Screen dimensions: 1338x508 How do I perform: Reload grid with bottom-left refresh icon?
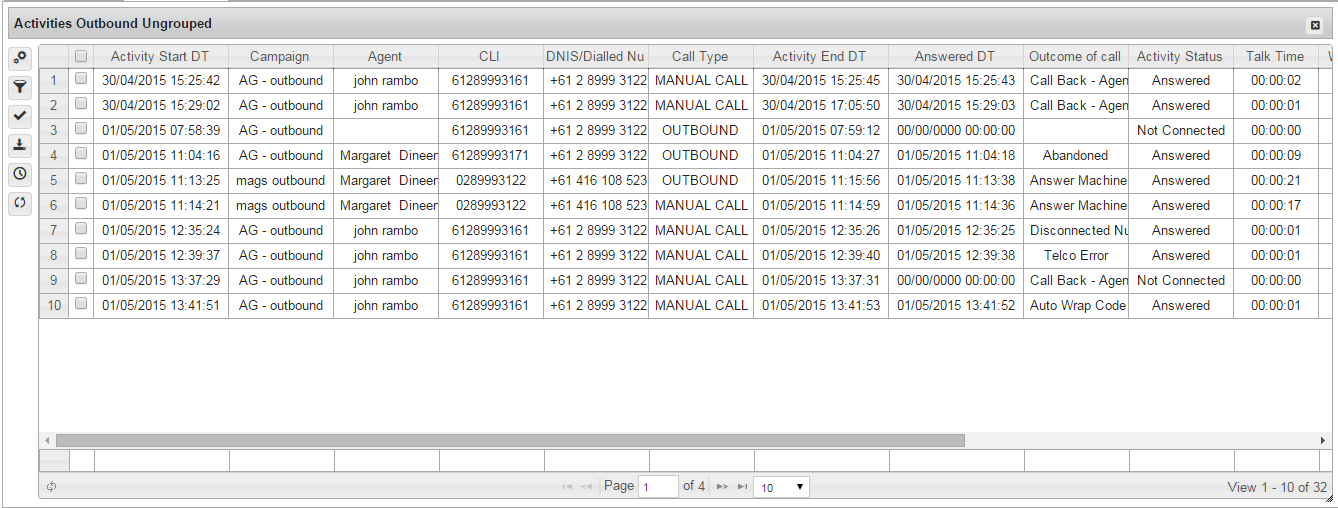click(x=51, y=487)
